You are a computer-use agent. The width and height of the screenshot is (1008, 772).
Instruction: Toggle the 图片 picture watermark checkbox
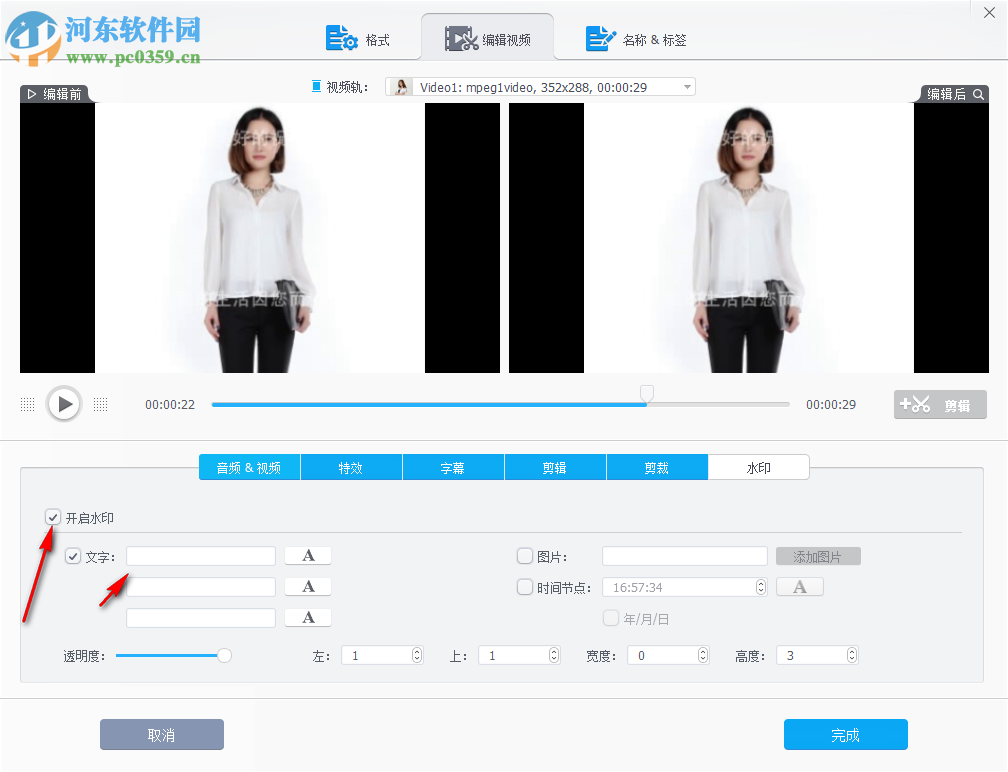click(x=524, y=555)
